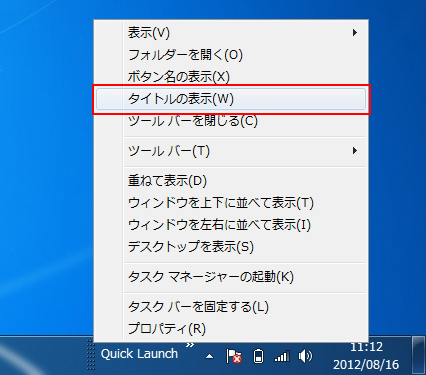This screenshot has width=426, height=375.
Task: Click the battery power icon
Action: coord(258,356)
